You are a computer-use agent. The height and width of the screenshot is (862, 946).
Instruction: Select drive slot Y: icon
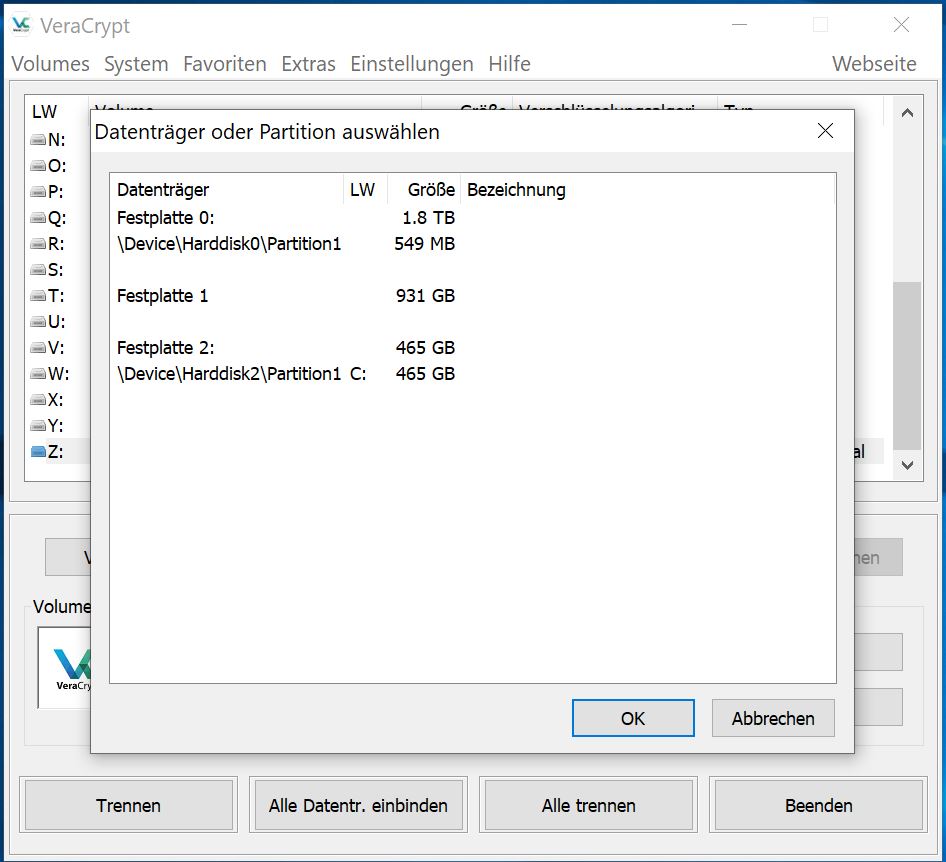point(38,426)
